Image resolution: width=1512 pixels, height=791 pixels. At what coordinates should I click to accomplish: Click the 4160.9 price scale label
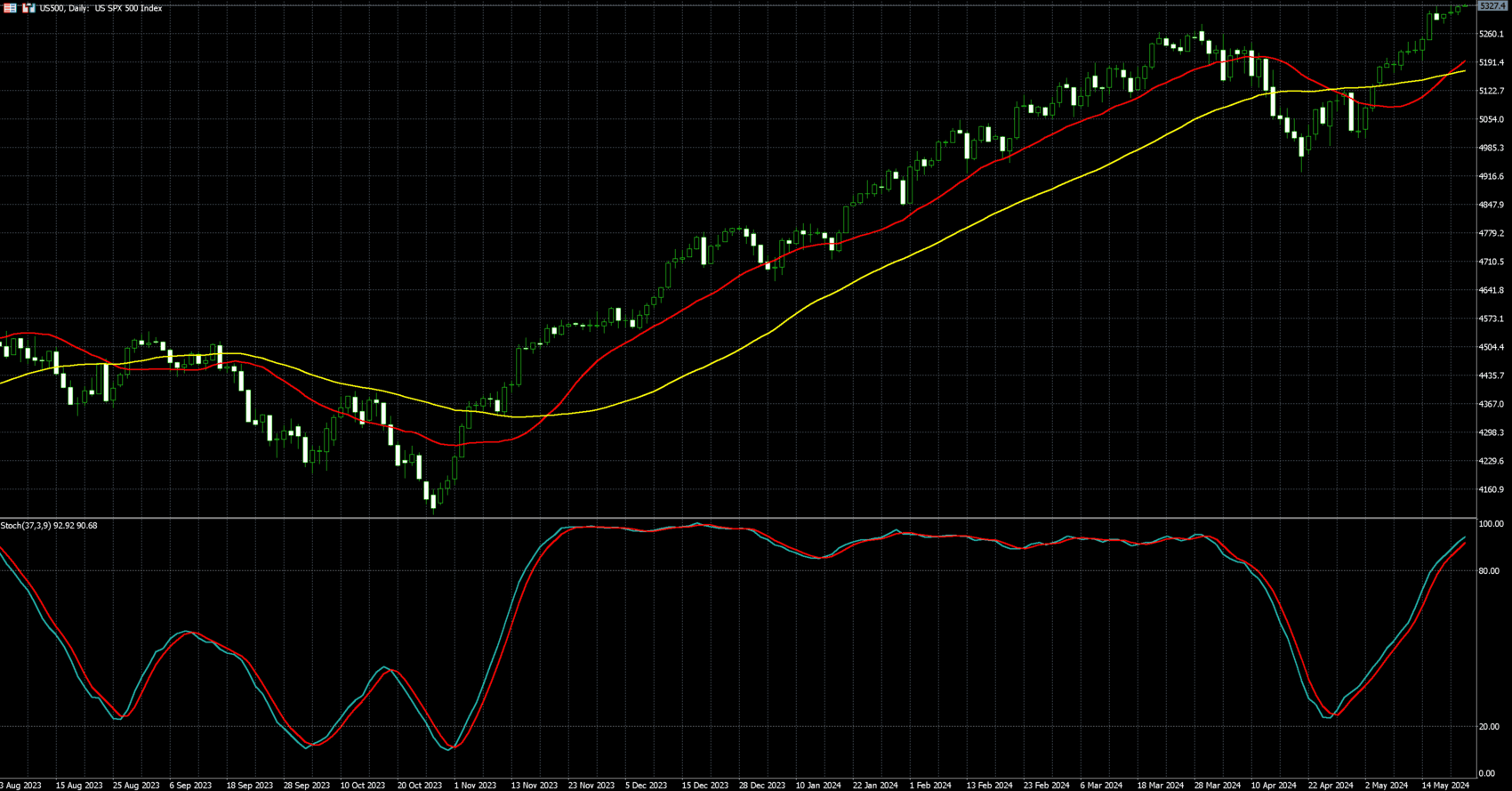point(1491,490)
